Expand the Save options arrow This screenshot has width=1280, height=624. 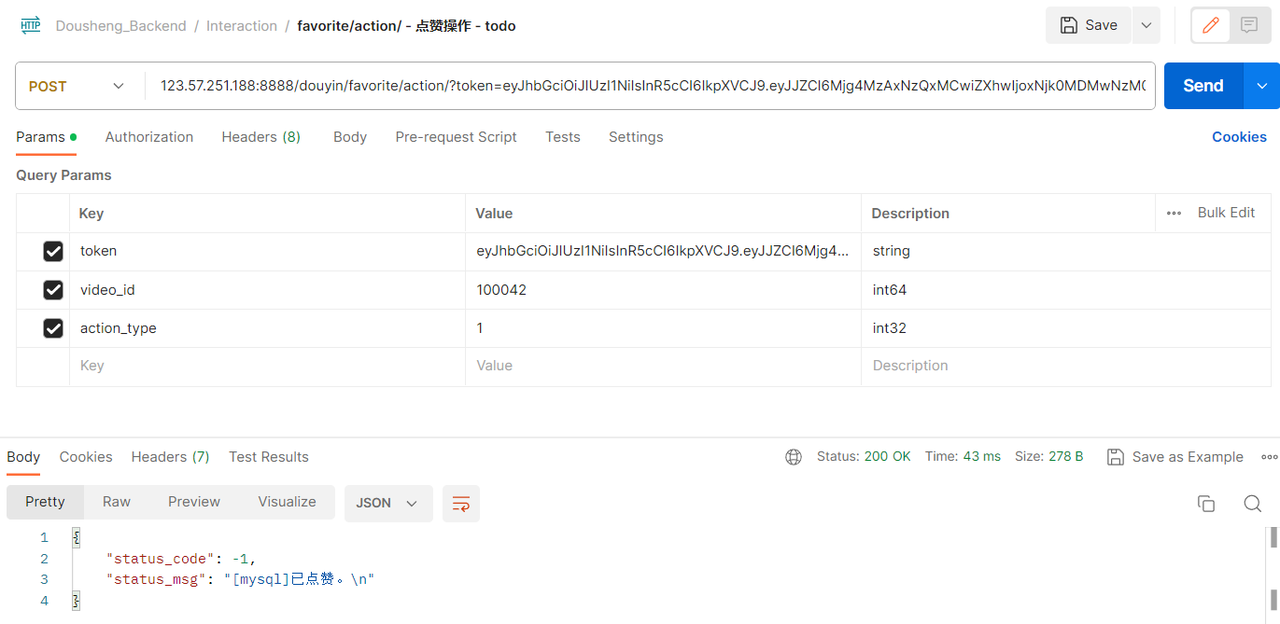tap(1145, 25)
